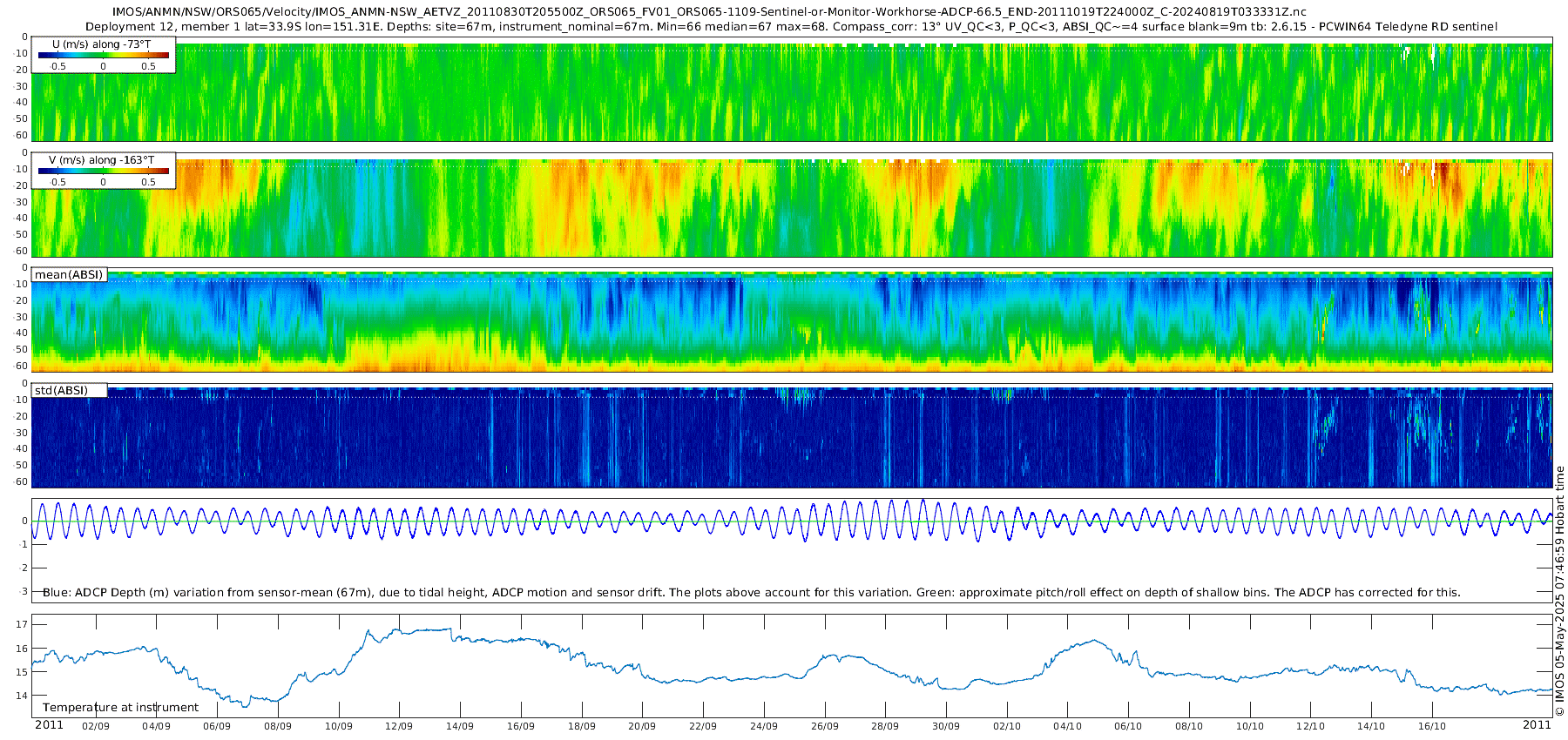Viewport: 1568px width, 740px height.
Task: Click the 17 tick on the temperature axis
Action: [x=22, y=624]
